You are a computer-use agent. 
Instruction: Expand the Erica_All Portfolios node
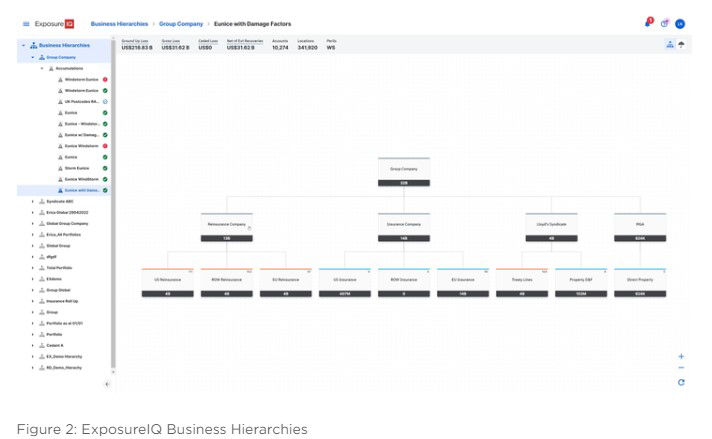32,235
